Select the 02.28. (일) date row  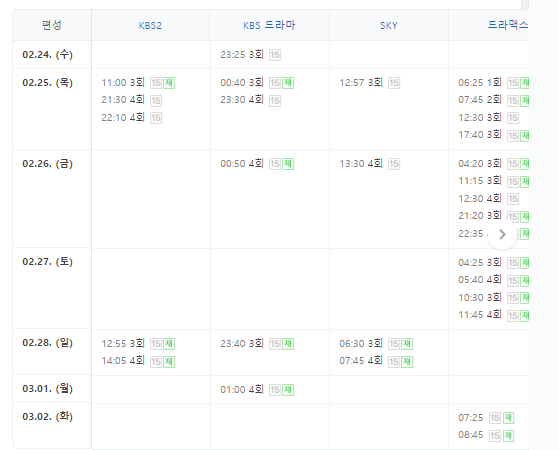[47, 343]
